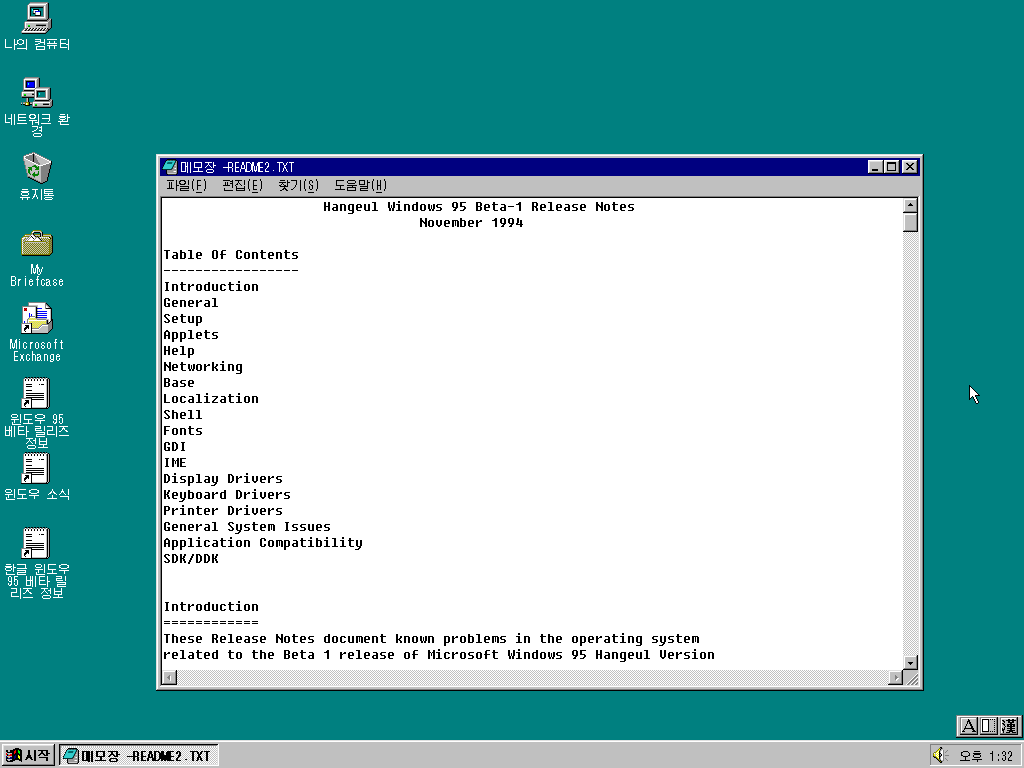Image resolution: width=1024 pixels, height=768 pixels.
Task: Click the 메모장 README2.TXT taskbar button
Action: coord(138,756)
